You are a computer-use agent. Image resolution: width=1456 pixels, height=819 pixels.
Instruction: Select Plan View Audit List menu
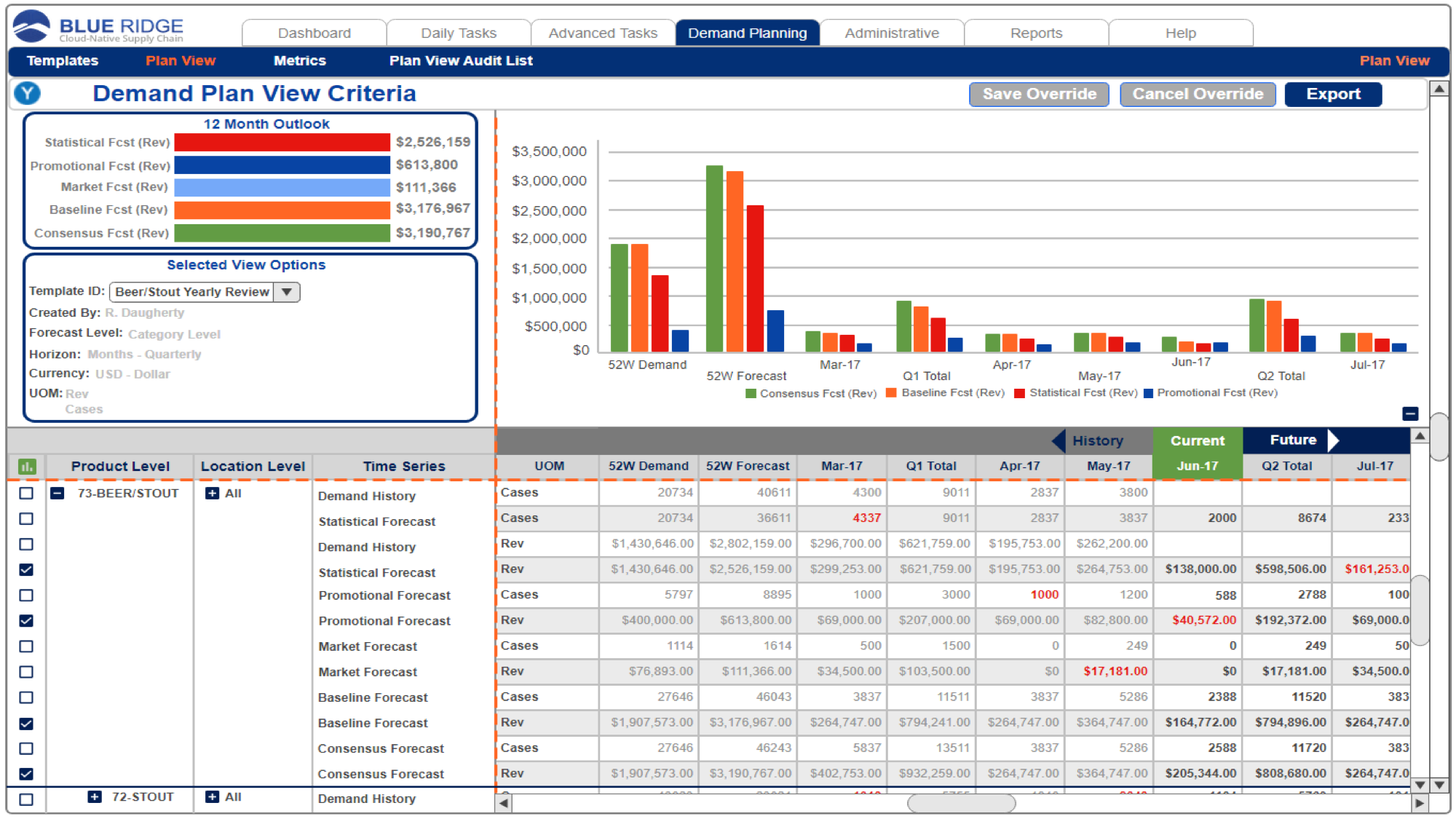point(461,61)
